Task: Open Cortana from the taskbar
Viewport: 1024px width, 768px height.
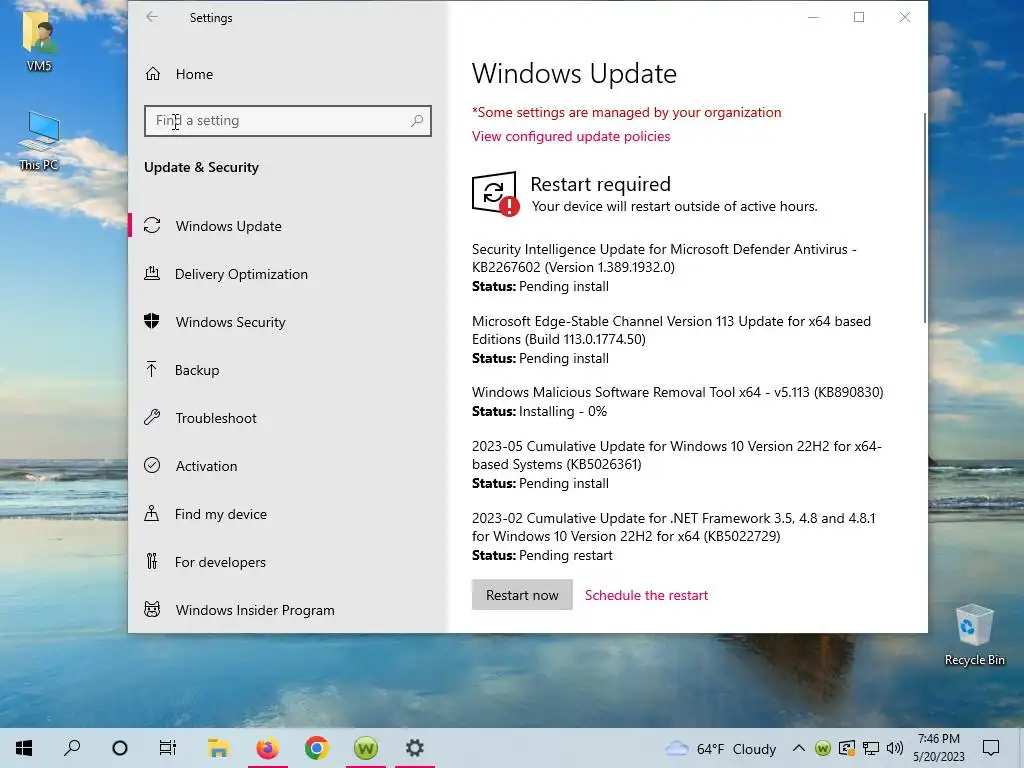Action: click(x=120, y=748)
